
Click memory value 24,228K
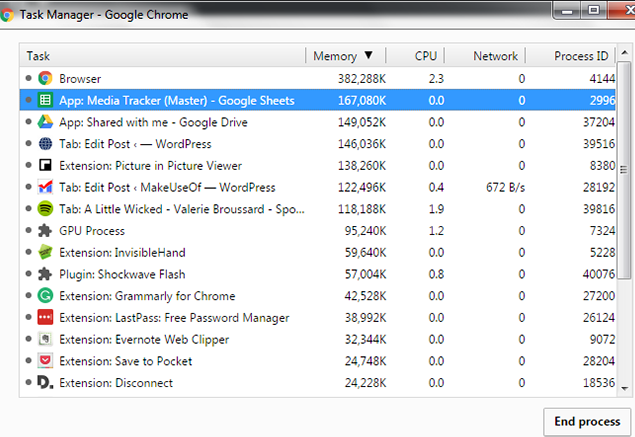click(x=365, y=383)
